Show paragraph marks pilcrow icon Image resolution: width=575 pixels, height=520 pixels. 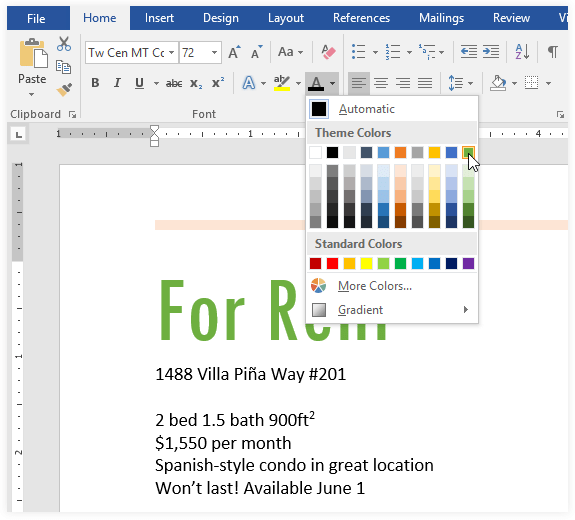click(x=553, y=52)
